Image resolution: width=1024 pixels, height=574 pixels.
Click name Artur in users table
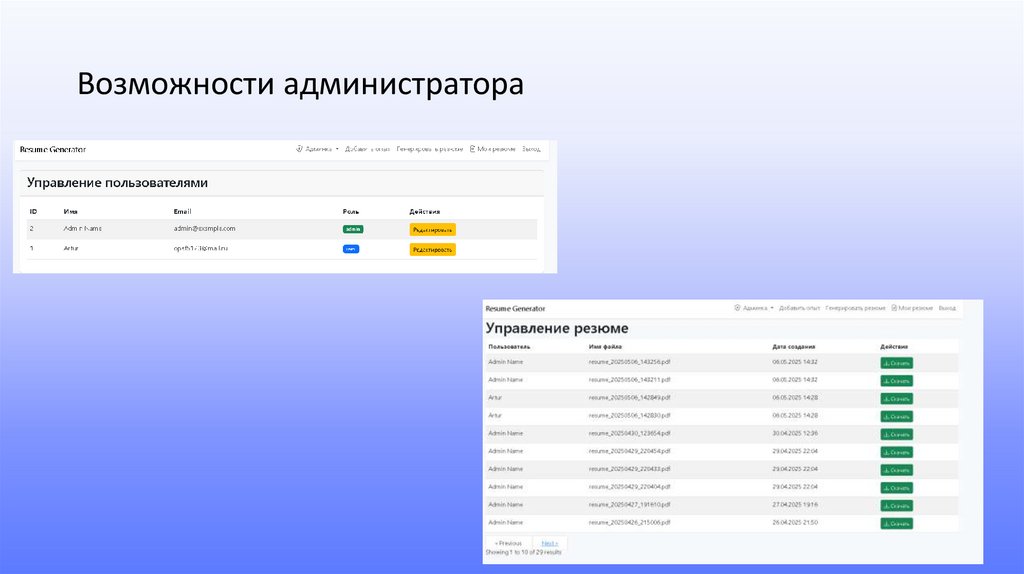tap(71, 248)
